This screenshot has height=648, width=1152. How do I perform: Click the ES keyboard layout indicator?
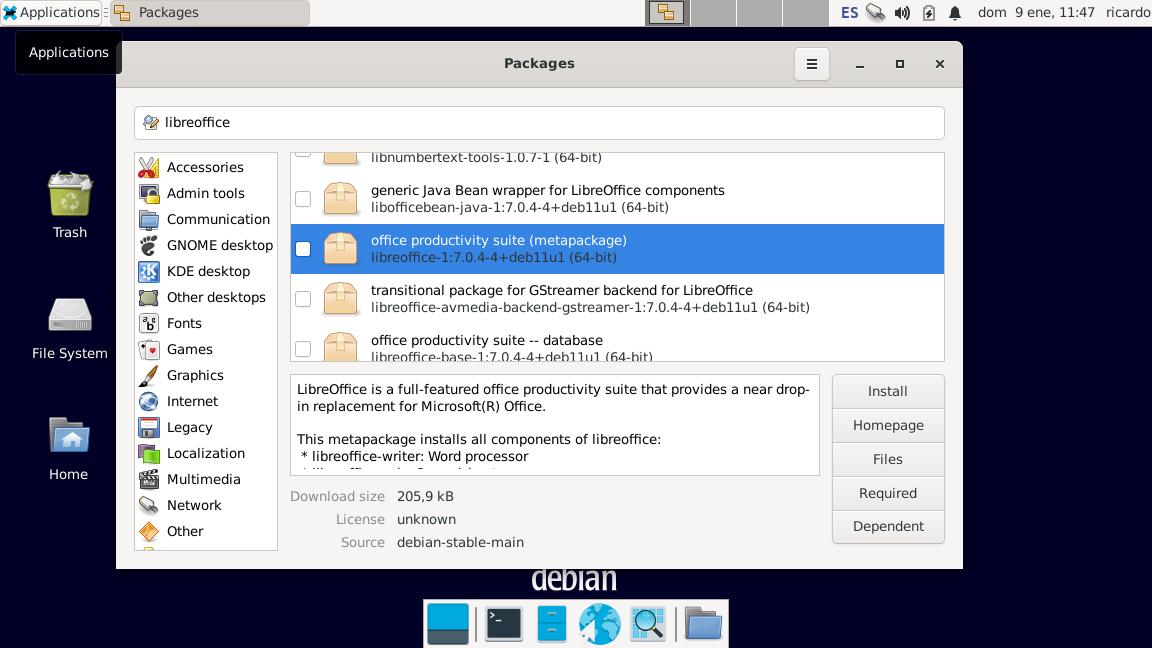pyautogui.click(x=849, y=12)
